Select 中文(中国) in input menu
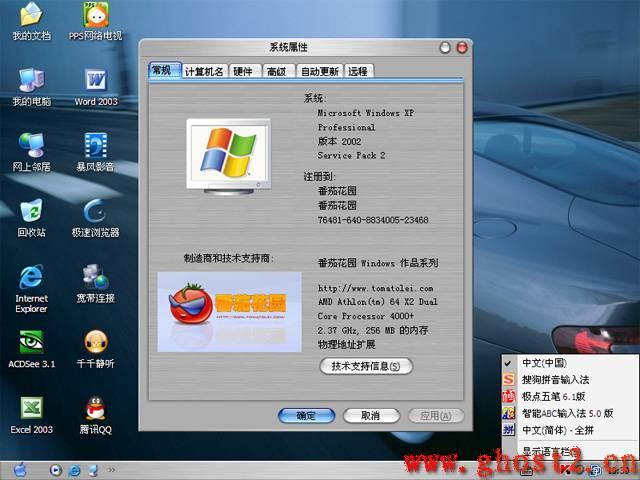This screenshot has width=640, height=480. tap(570, 362)
